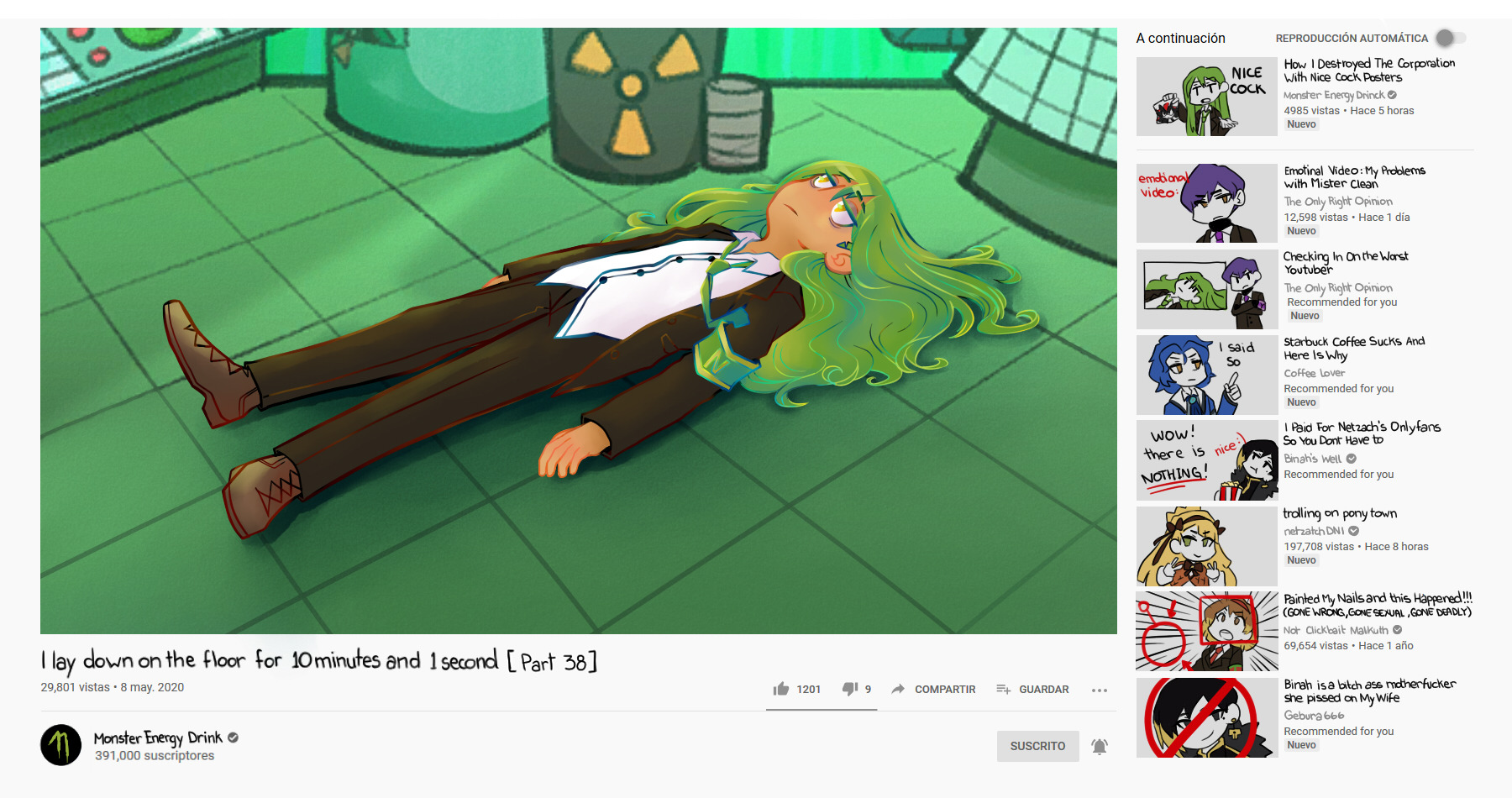Click the COMPARTIR share label
This screenshot has height=798, width=1512.
(x=945, y=690)
